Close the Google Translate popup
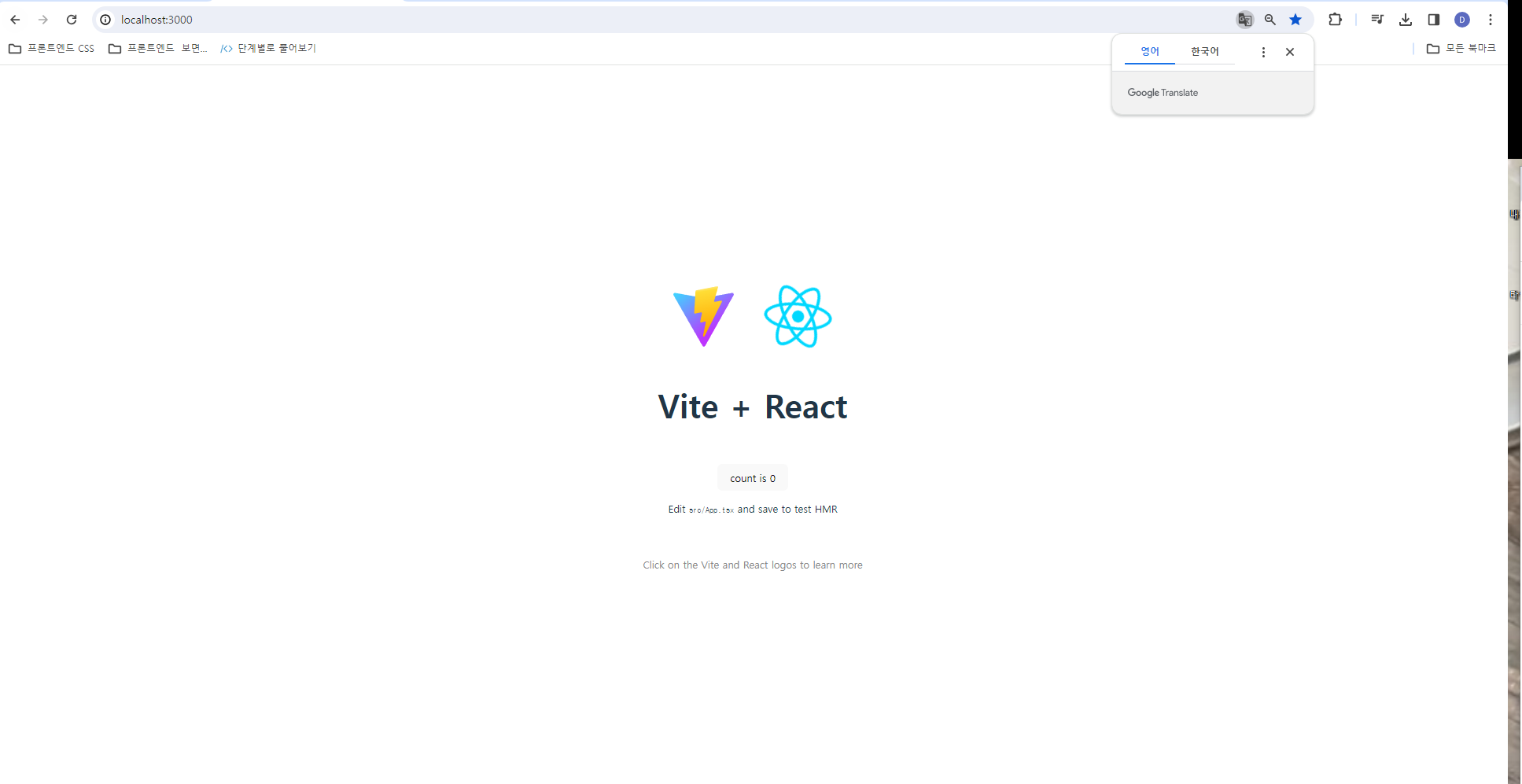The image size is (1522, 784). pyautogui.click(x=1290, y=52)
